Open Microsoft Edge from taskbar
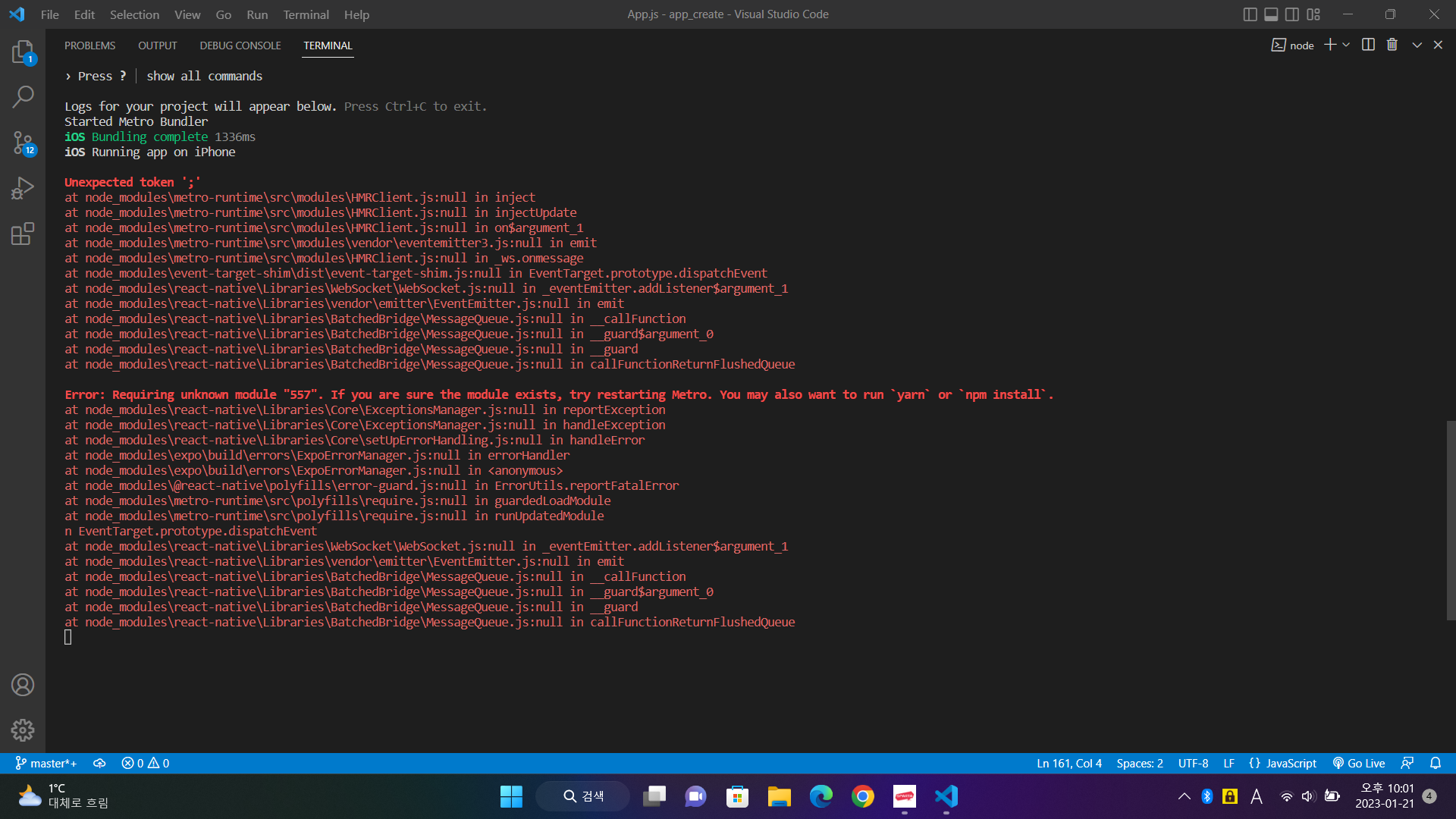Image resolution: width=1456 pixels, height=819 pixels. (x=821, y=796)
